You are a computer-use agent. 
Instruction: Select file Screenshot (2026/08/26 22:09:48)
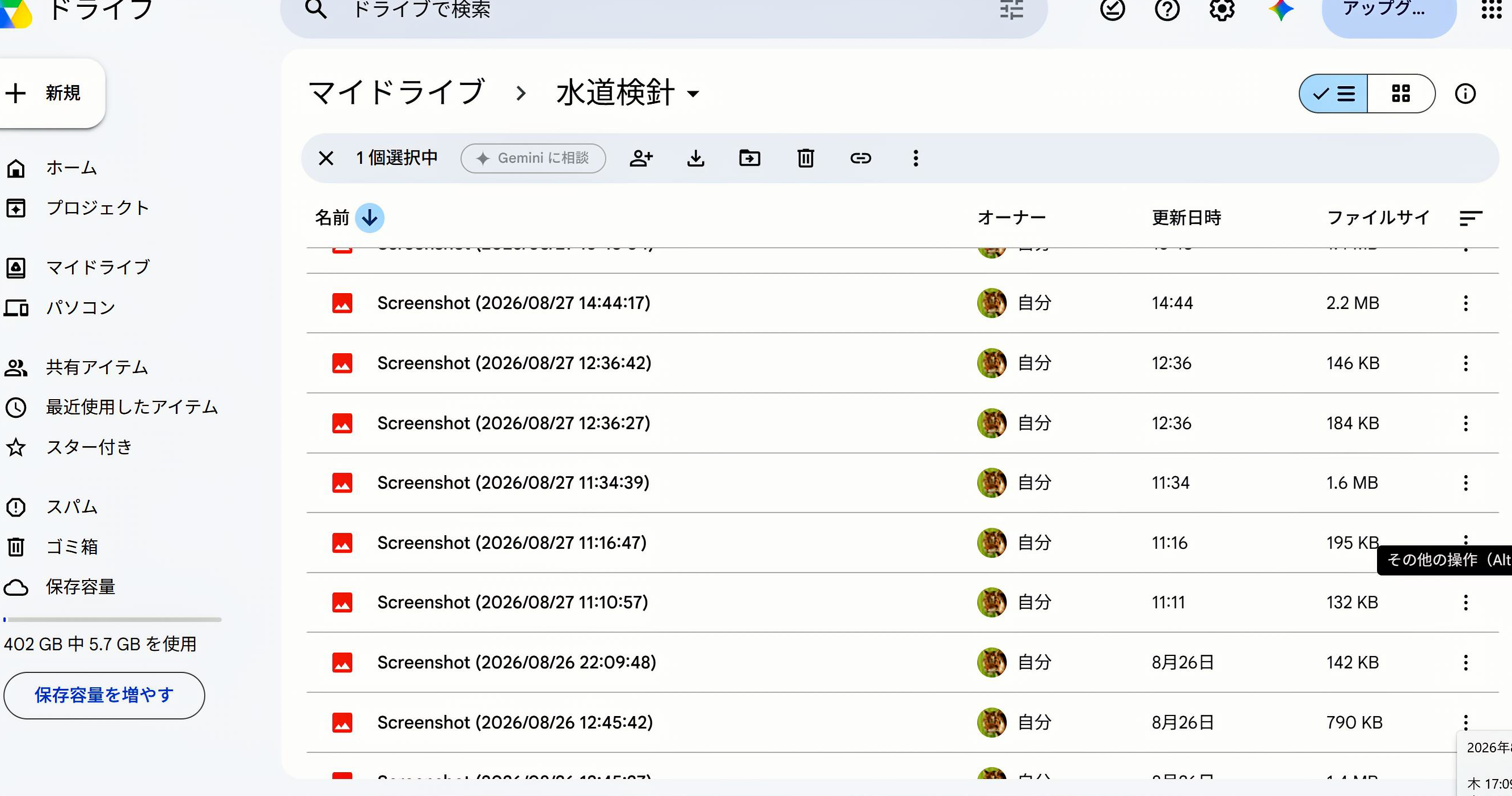[902, 663]
